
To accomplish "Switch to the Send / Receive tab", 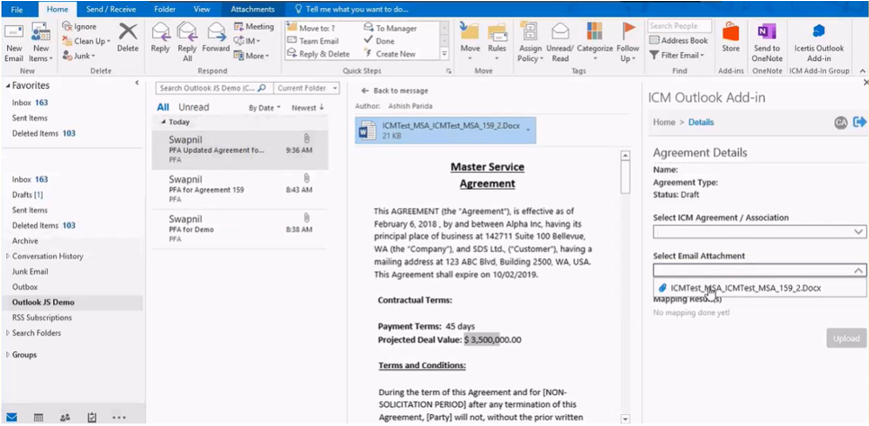I will [109, 8].
